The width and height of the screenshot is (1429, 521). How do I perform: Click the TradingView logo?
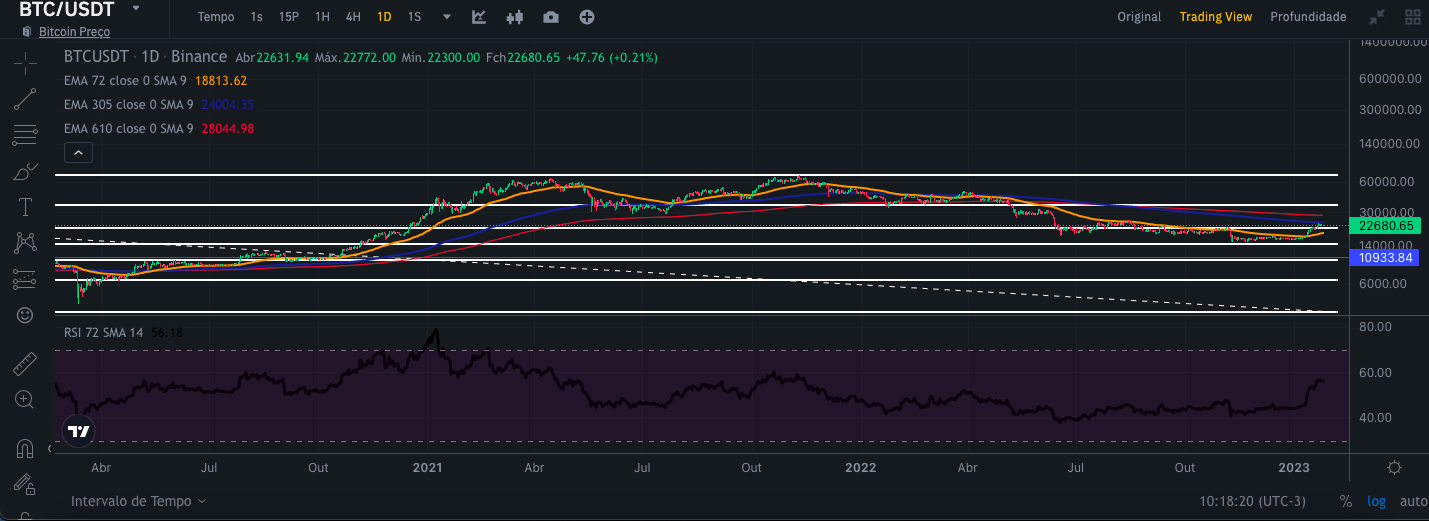click(79, 432)
